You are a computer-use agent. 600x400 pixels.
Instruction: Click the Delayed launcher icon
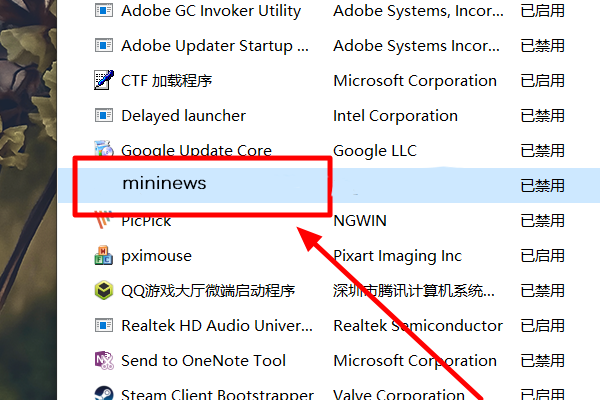tap(104, 116)
